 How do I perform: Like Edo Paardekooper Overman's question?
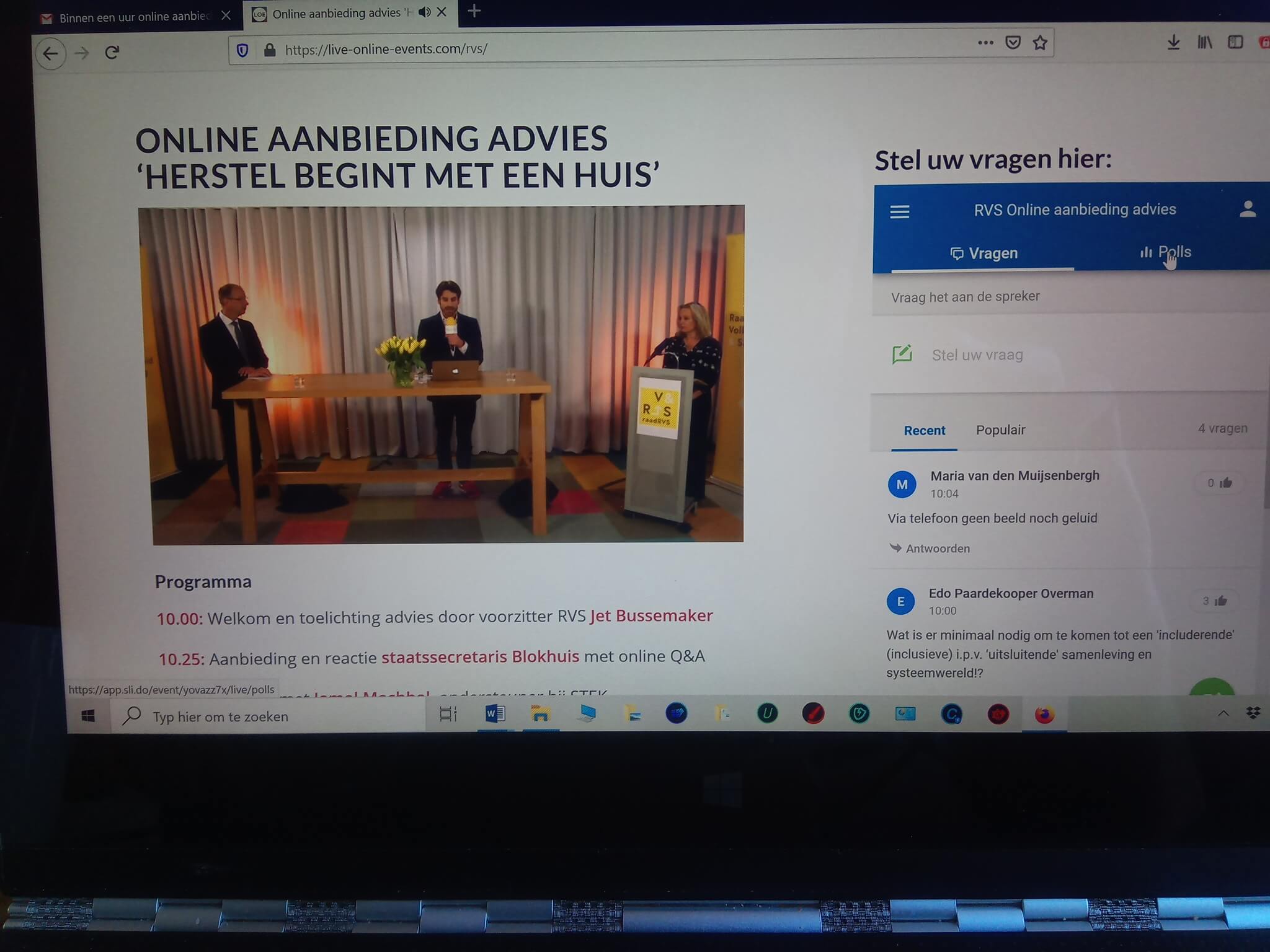point(1215,601)
